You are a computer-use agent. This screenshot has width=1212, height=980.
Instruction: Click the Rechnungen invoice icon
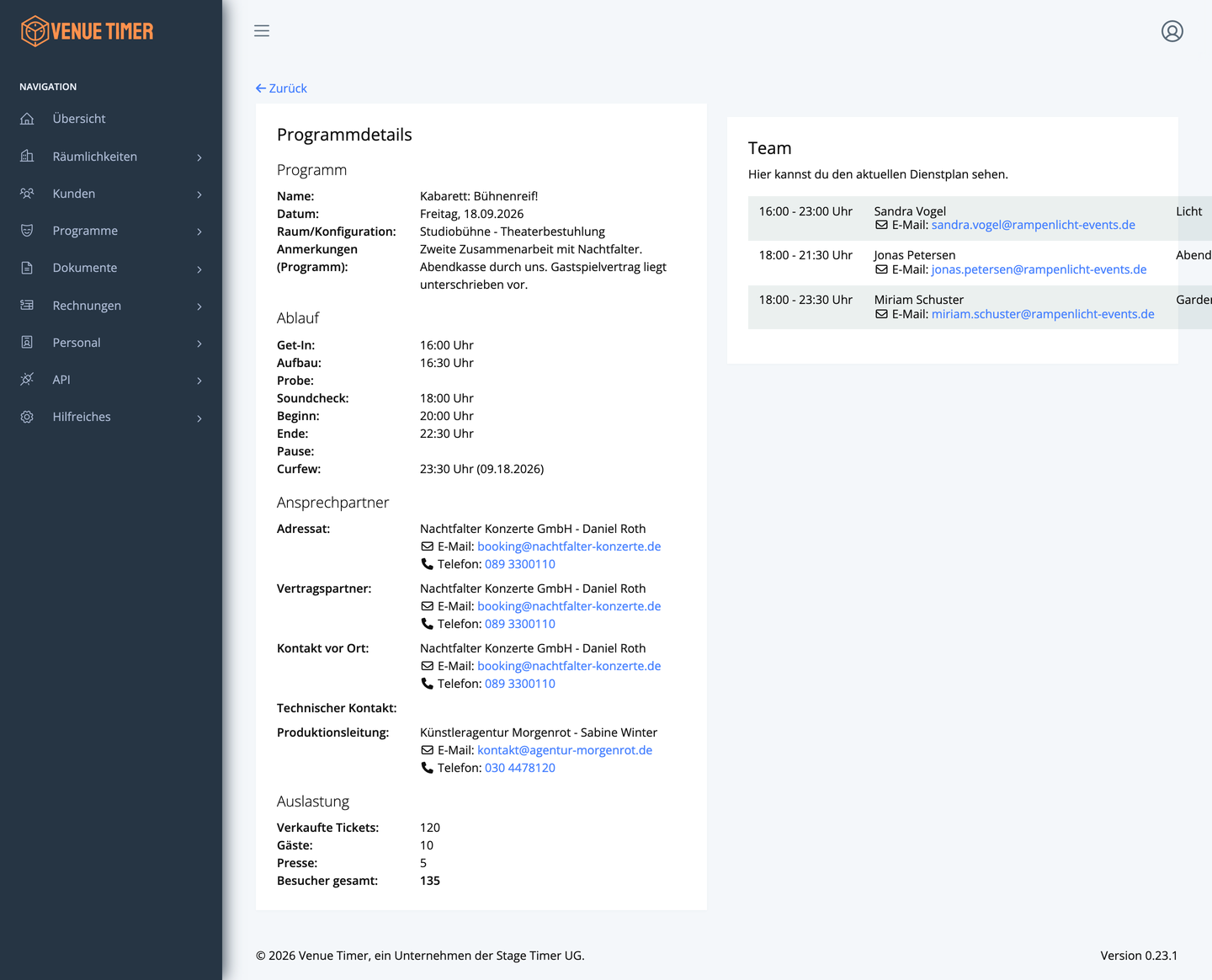[27, 306]
